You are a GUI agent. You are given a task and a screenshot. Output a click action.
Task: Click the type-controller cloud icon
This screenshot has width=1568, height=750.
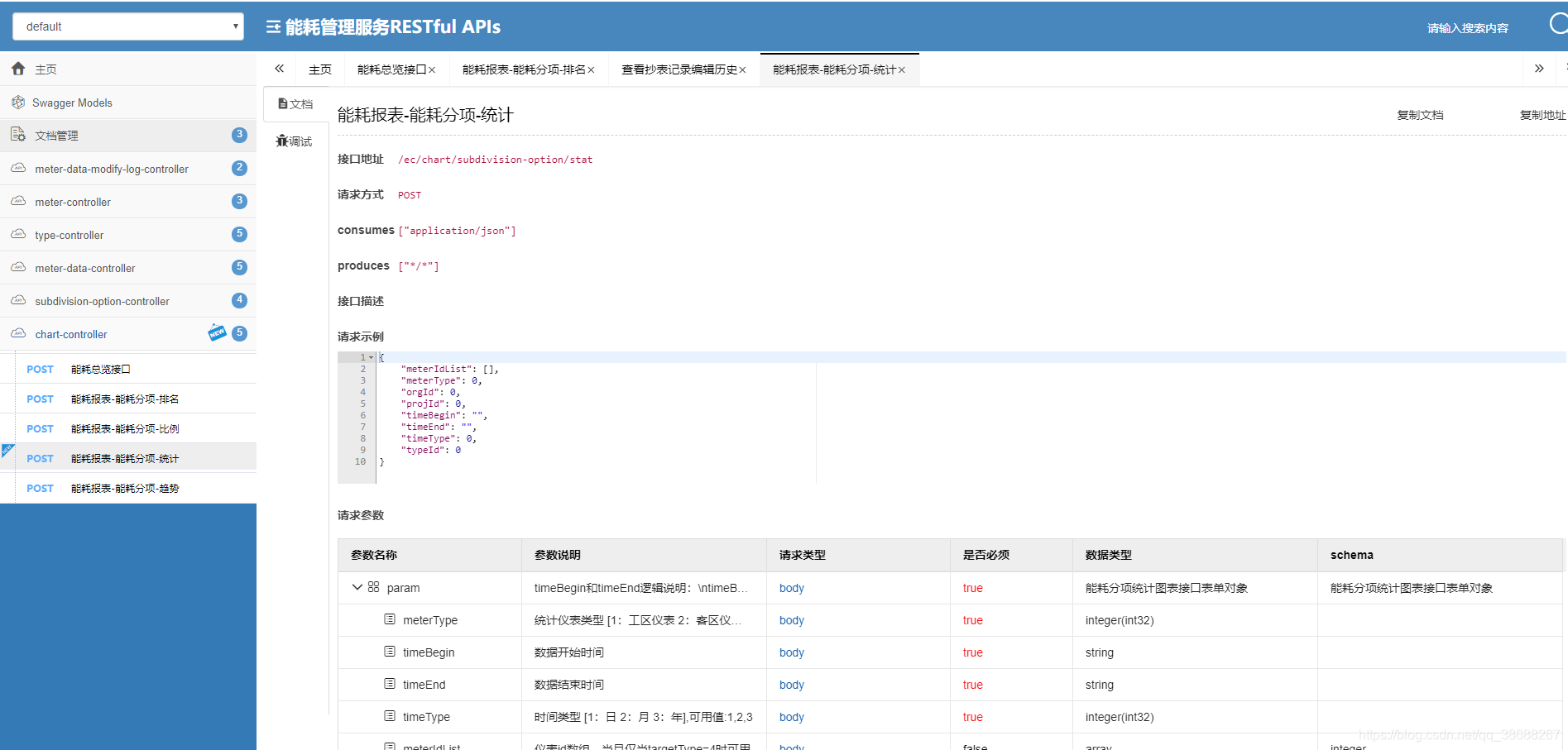pos(18,234)
